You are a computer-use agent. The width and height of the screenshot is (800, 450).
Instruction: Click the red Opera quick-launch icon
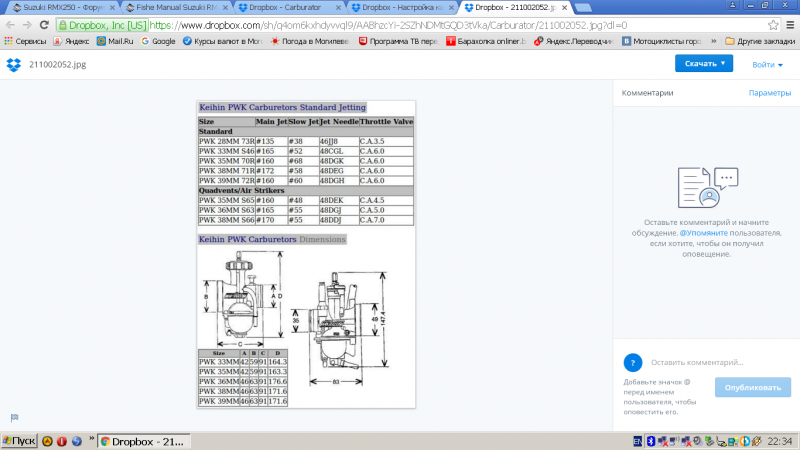click(62, 441)
